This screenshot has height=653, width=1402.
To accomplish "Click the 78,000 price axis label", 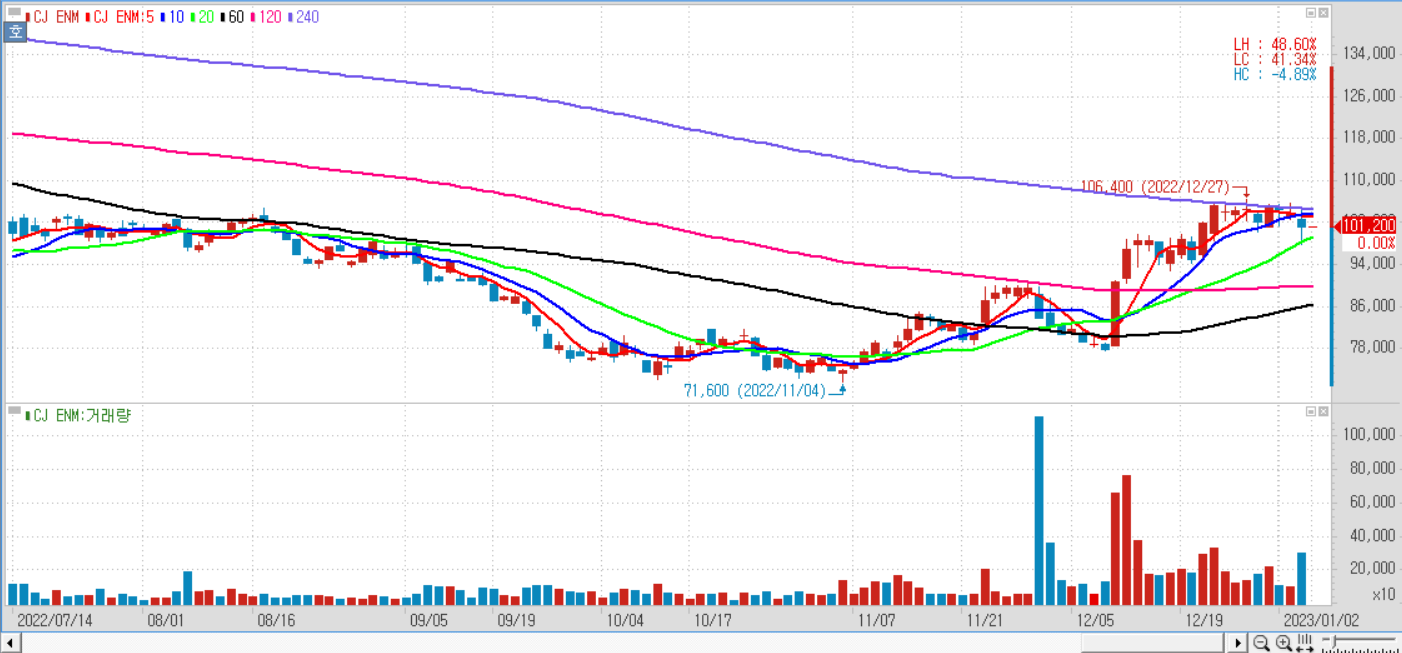I will pos(1374,348).
